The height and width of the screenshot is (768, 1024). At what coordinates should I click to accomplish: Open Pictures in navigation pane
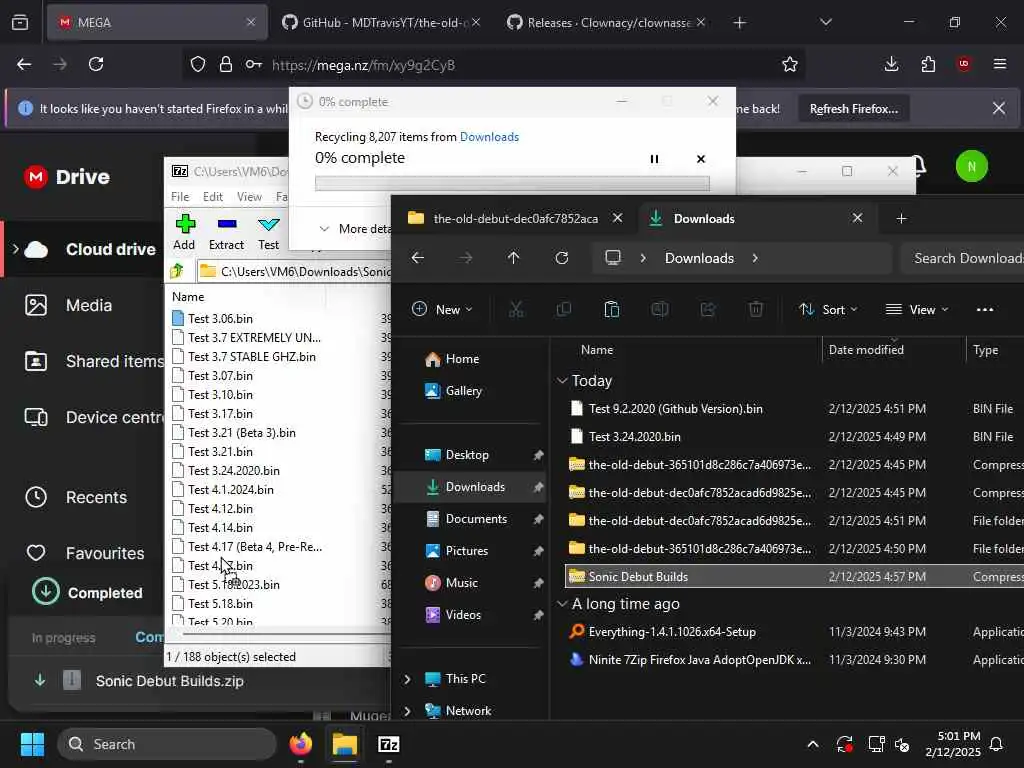tap(456, 551)
